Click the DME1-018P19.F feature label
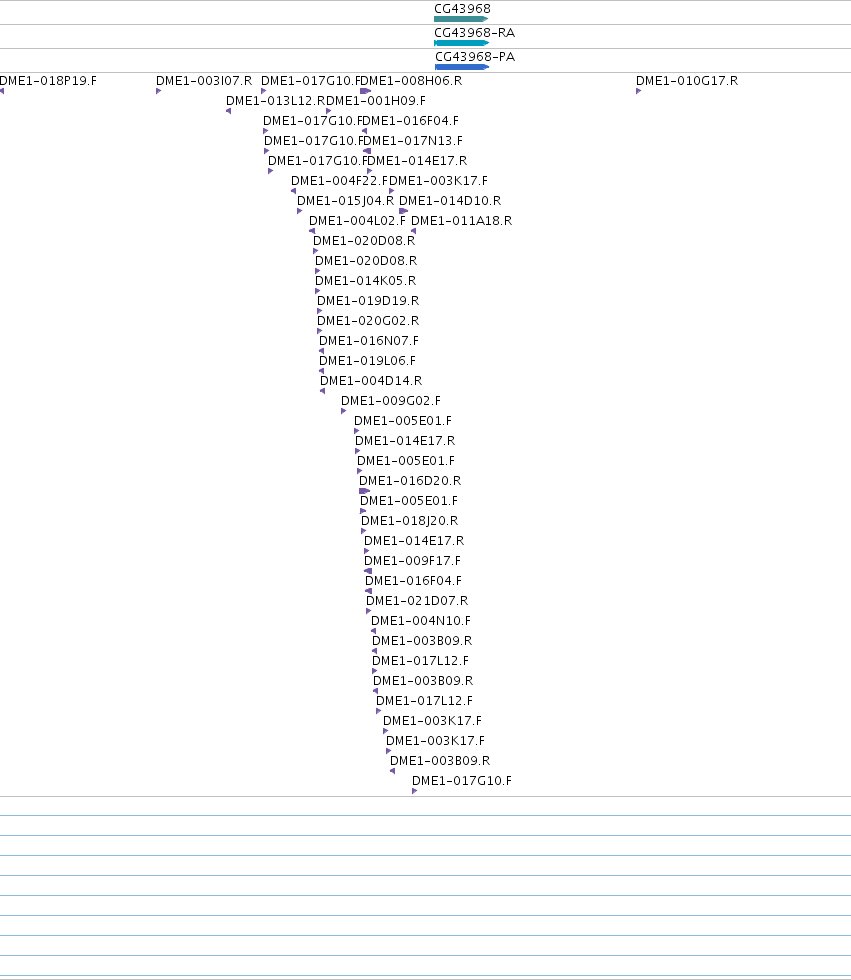 tap(48, 81)
